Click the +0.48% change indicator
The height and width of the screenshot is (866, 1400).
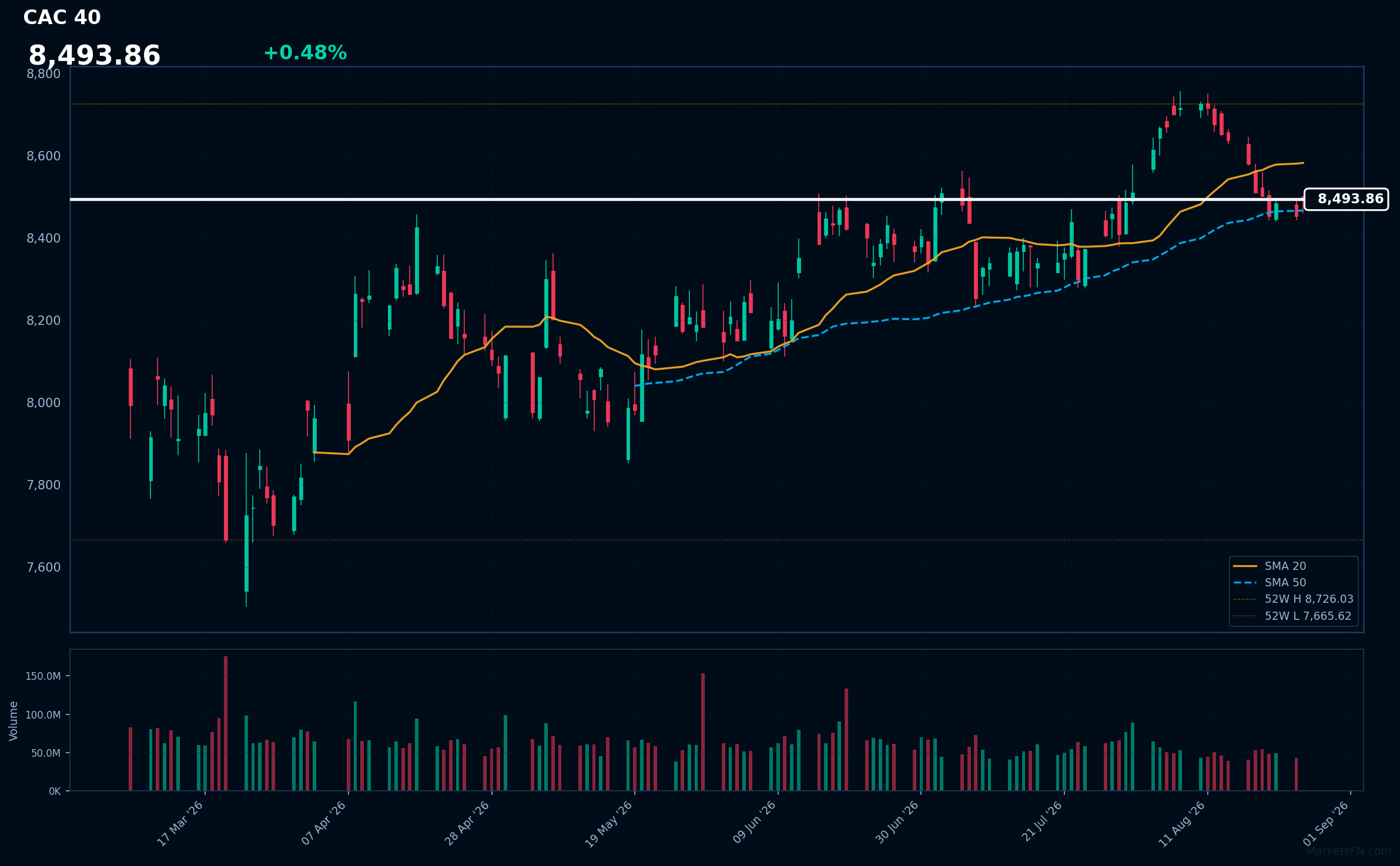click(305, 53)
